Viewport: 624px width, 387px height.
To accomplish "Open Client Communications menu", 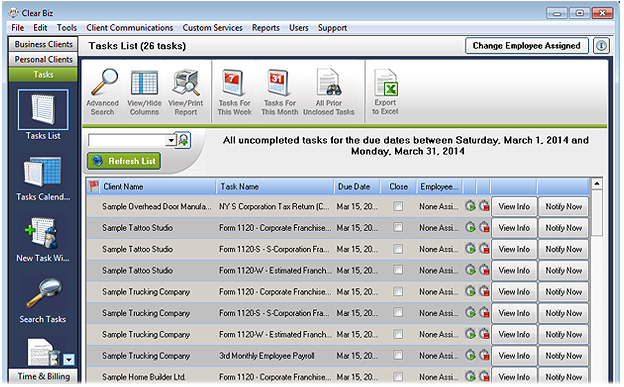I will (x=130, y=28).
